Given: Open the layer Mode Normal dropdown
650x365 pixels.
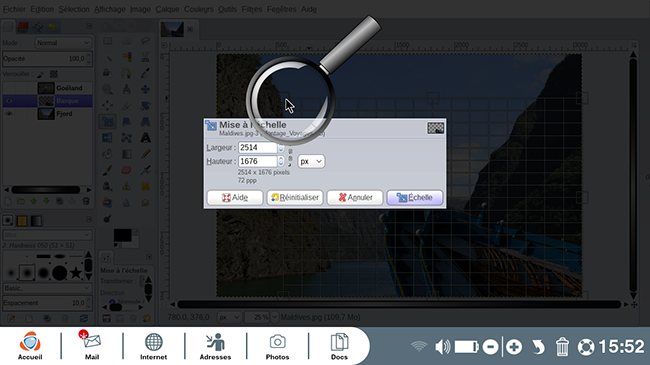Looking at the screenshot, I should 63,43.
